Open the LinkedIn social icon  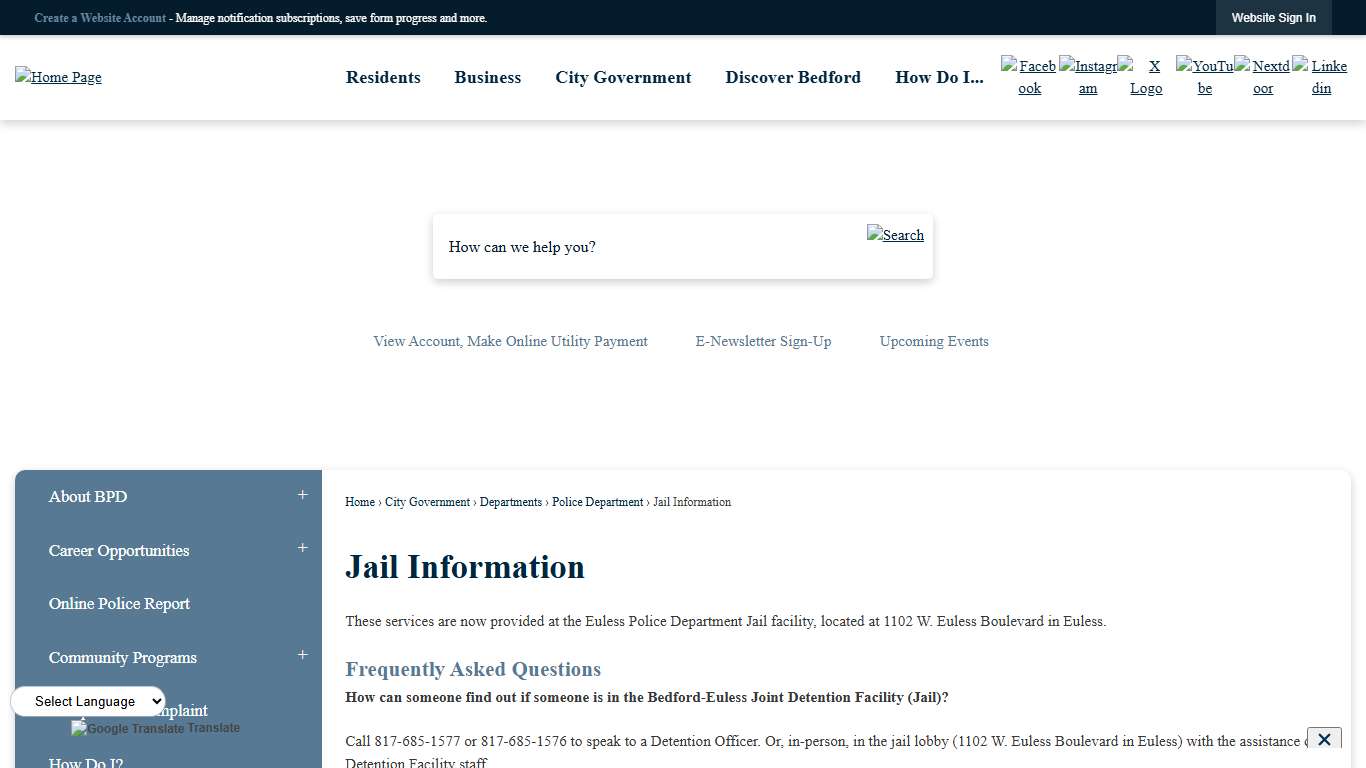pyautogui.click(x=1320, y=77)
